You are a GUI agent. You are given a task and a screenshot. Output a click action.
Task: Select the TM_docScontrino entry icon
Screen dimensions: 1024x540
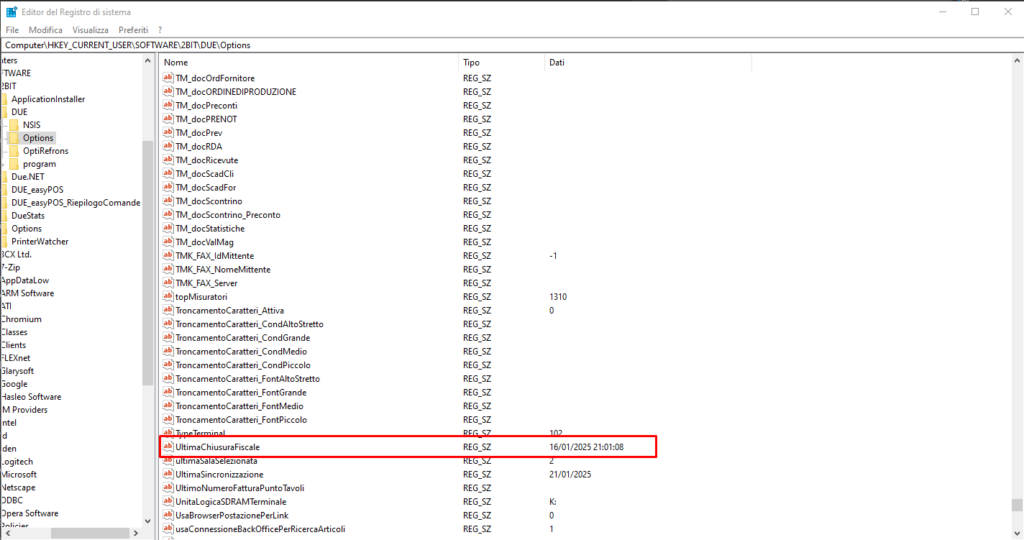168,201
